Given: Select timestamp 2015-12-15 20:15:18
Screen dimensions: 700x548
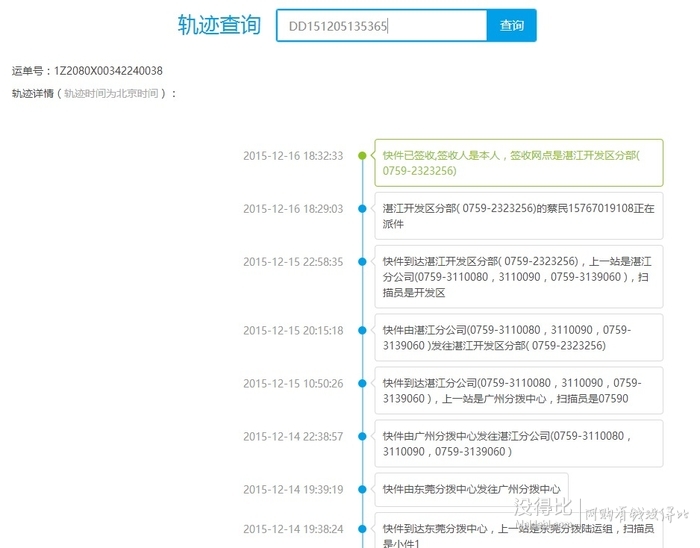Looking at the screenshot, I should (293, 331).
